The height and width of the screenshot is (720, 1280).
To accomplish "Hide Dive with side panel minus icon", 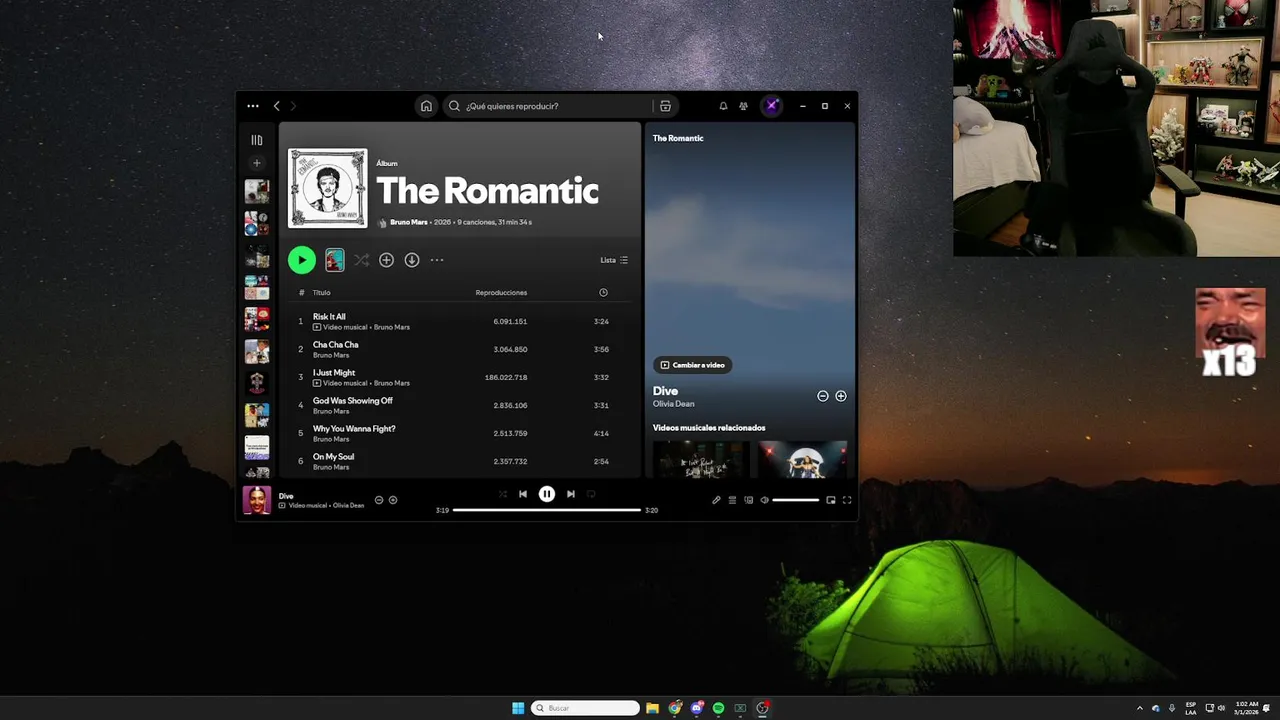I will (823, 396).
